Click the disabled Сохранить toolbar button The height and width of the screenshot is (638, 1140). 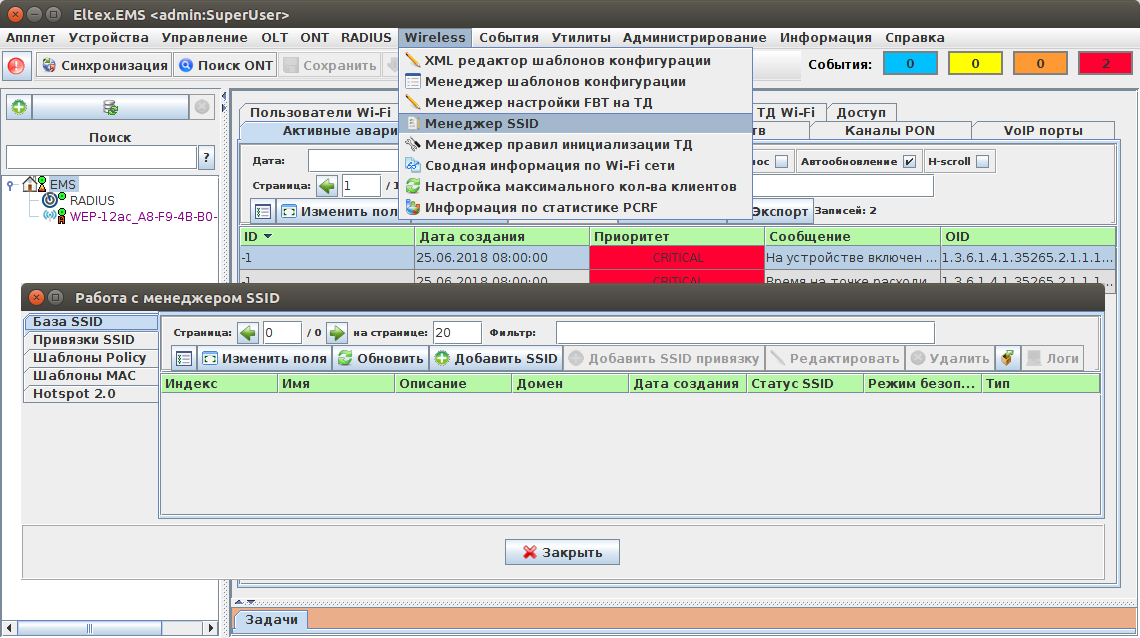point(330,65)
